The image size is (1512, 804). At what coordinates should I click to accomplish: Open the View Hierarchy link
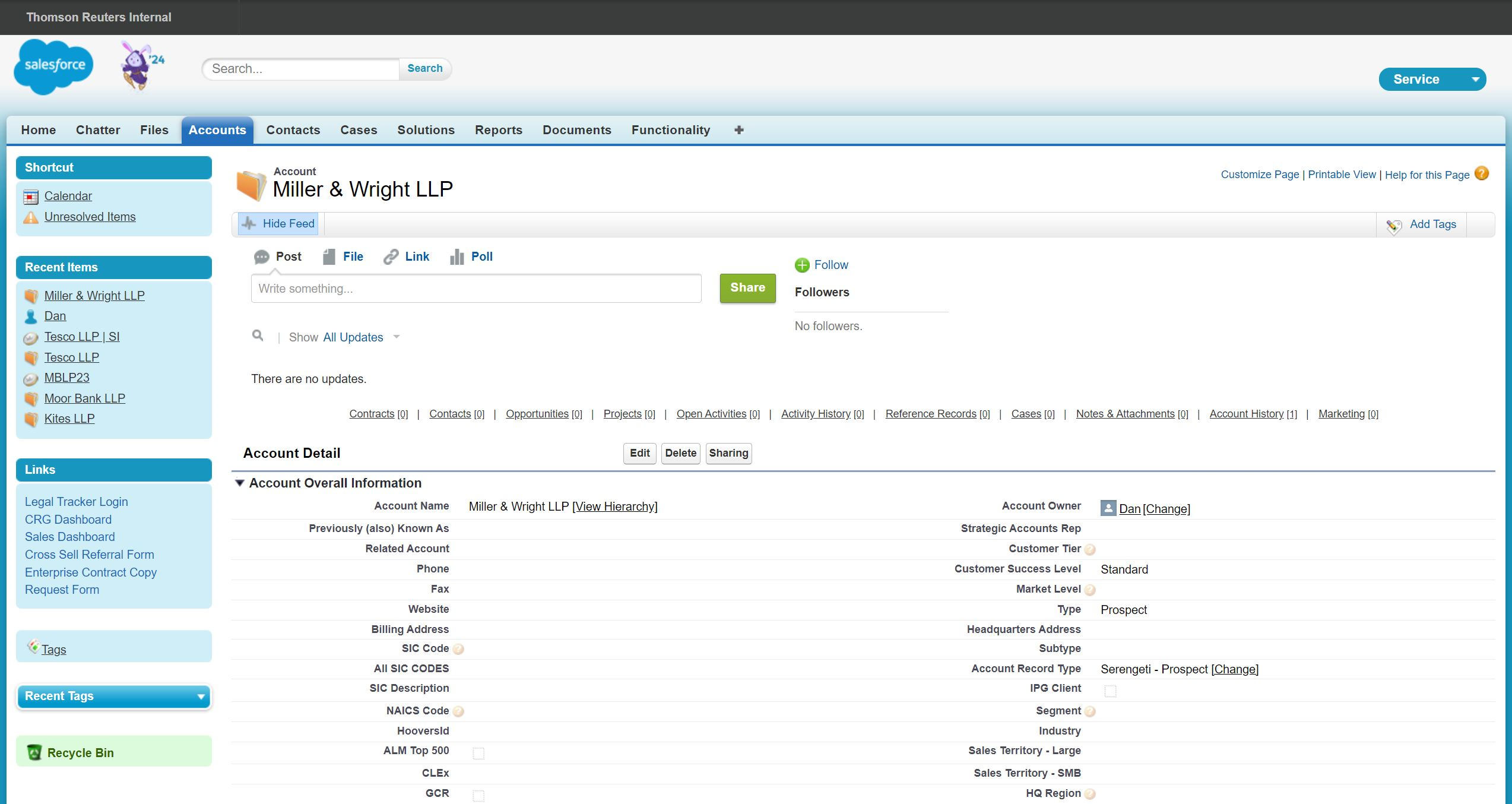[x=615, y=507]
